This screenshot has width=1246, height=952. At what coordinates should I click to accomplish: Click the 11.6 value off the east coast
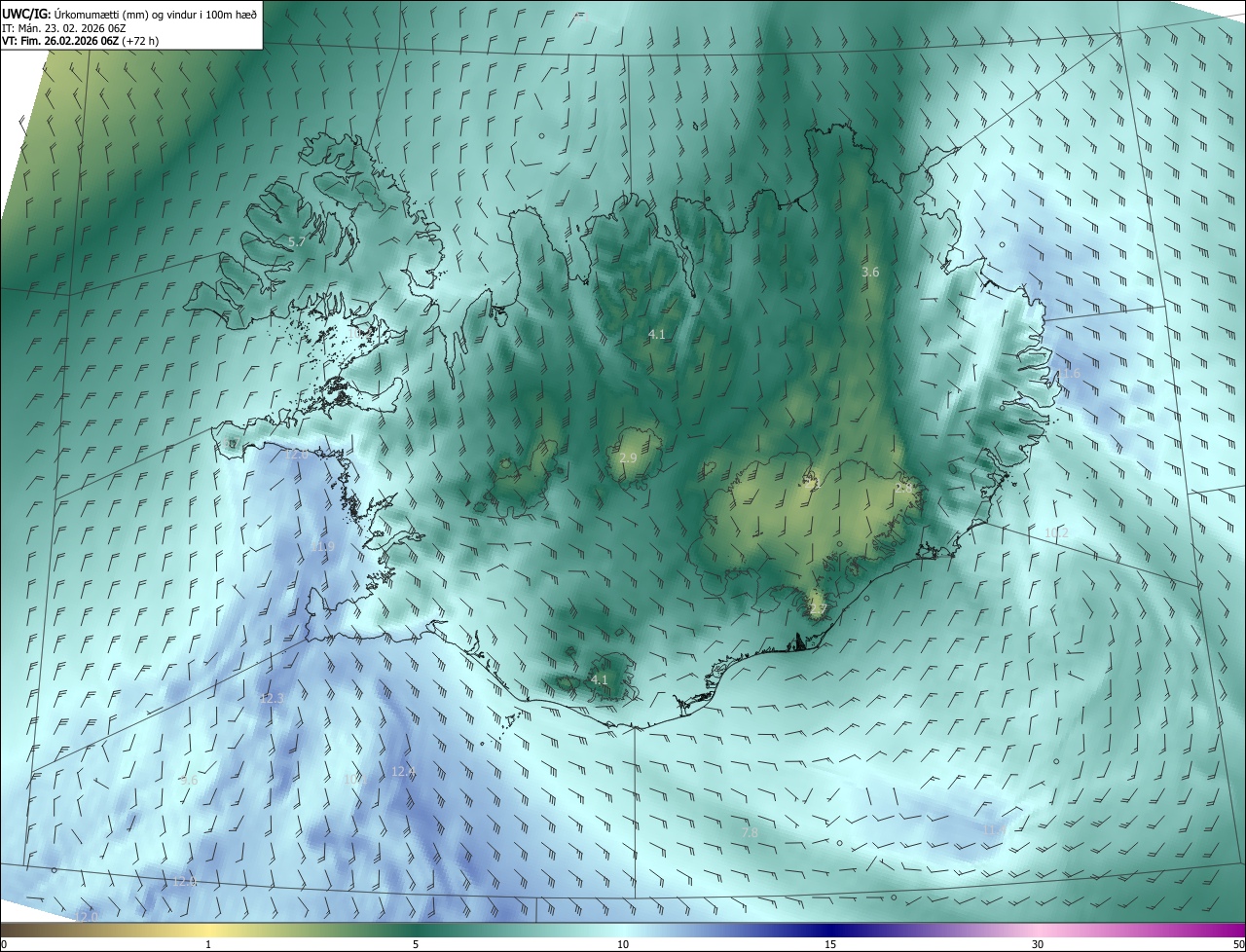[x=1070, y=374]
